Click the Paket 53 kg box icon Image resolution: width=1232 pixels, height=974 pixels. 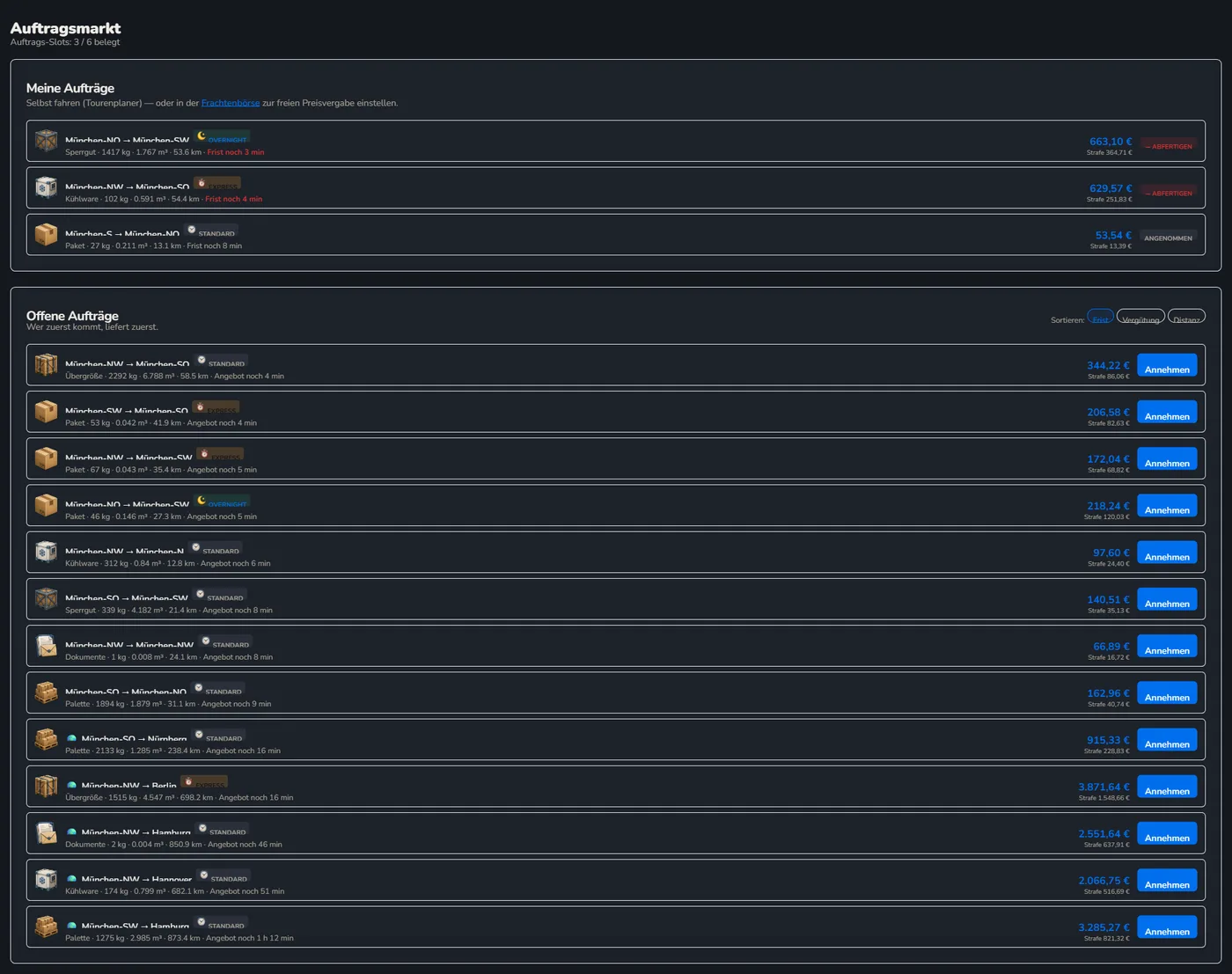46,411
